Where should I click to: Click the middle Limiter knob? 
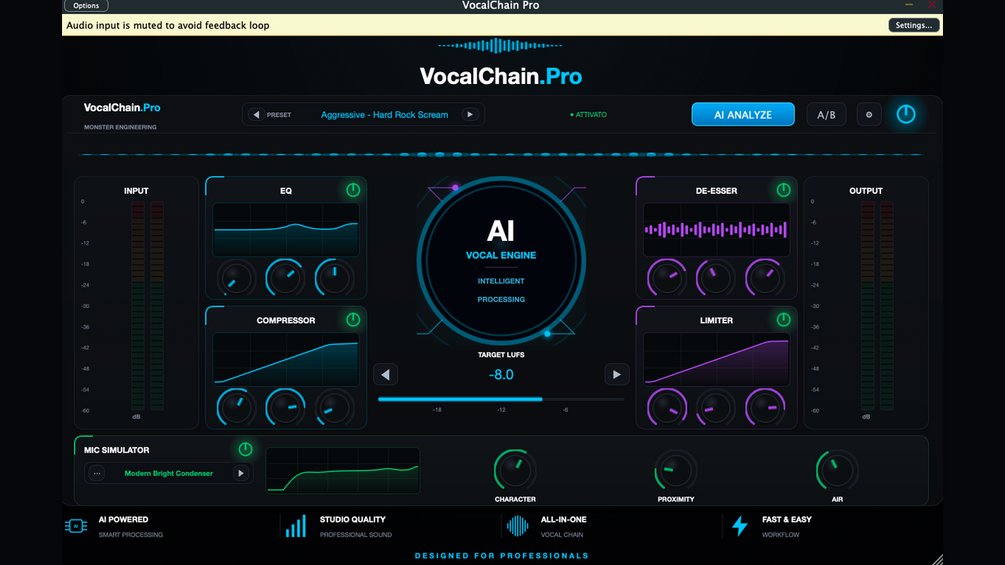coord(715,407)
